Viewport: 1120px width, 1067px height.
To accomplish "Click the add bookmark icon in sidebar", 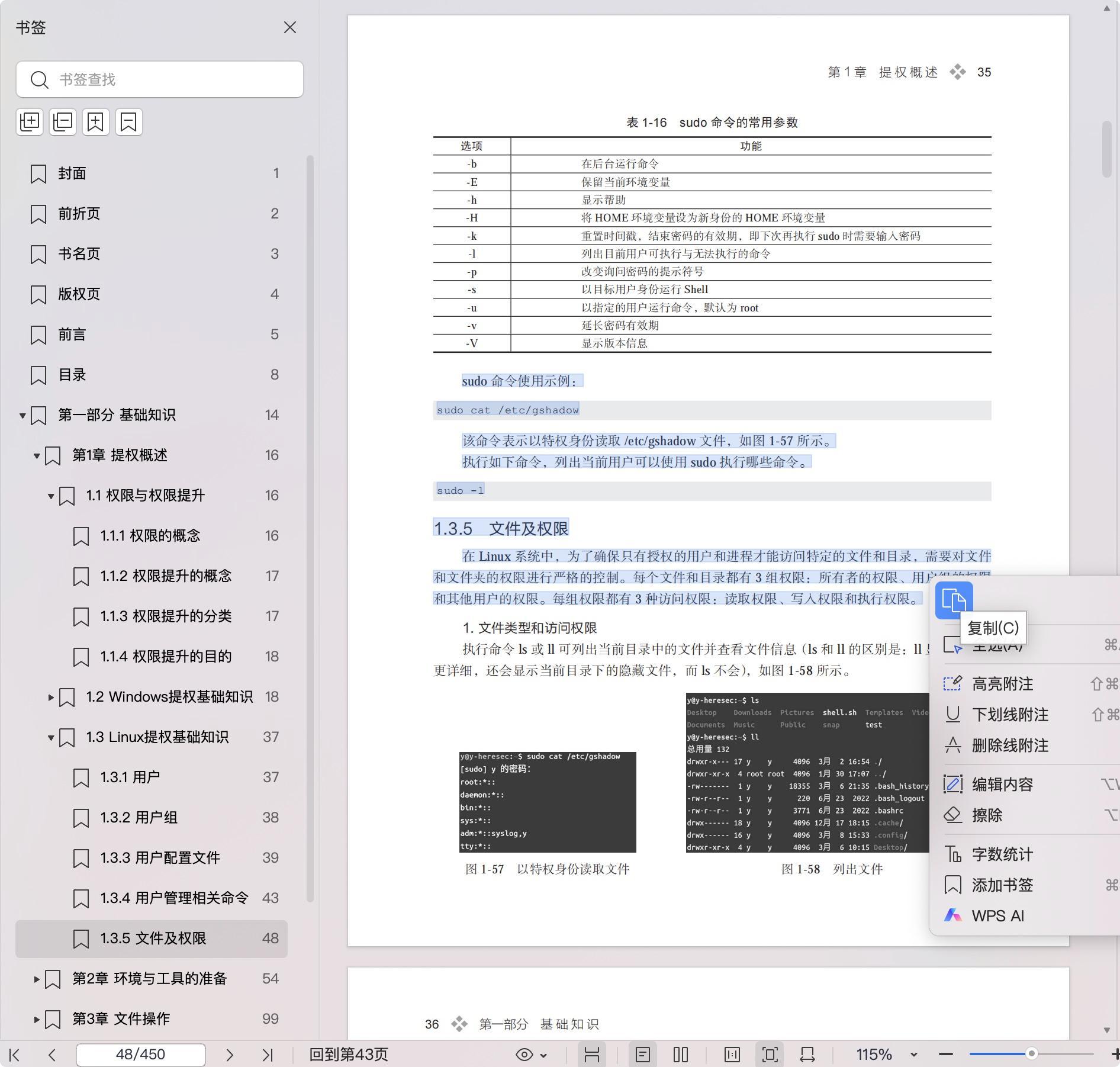I will tap(96, 122).
